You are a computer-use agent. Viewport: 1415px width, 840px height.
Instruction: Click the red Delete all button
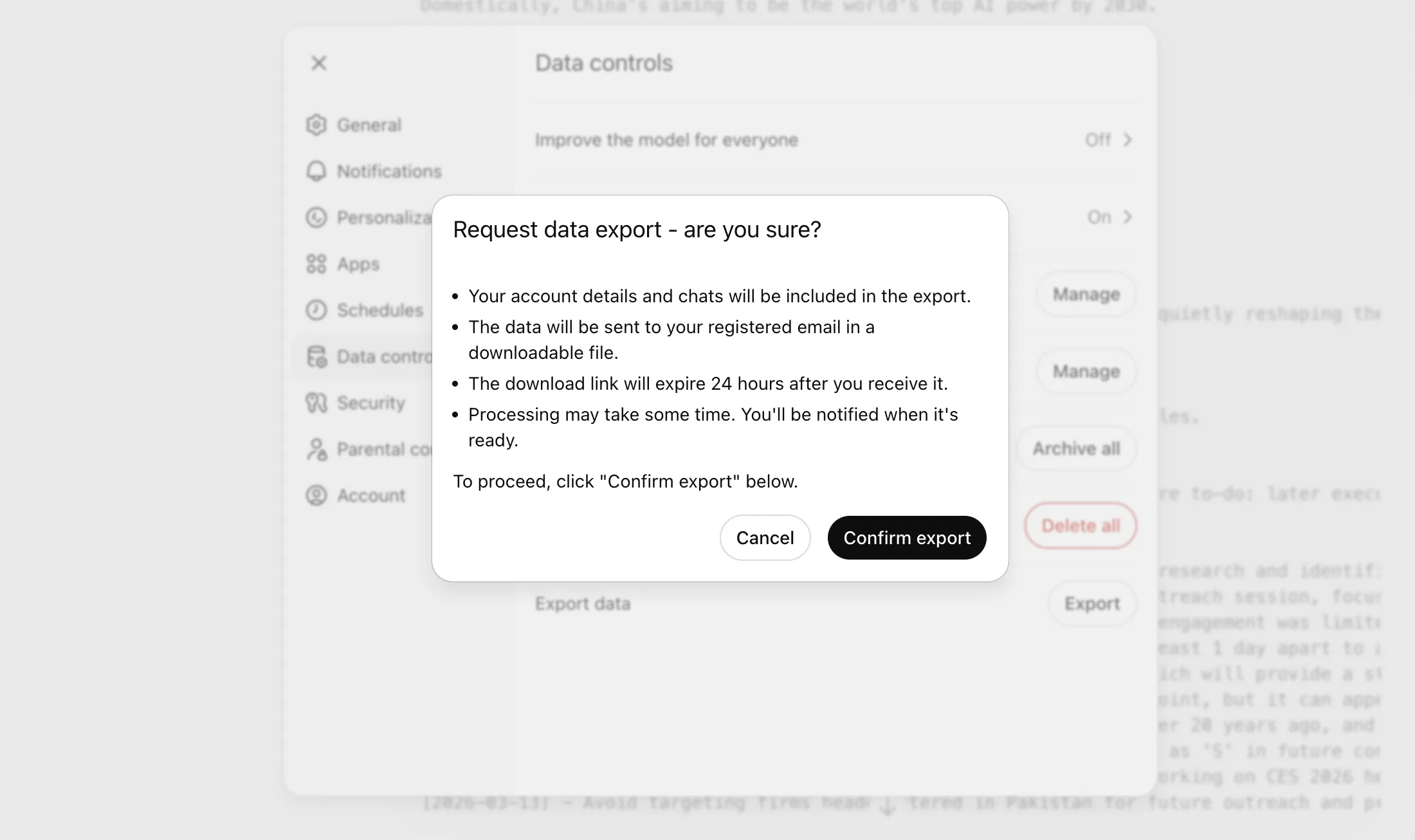coord(1081,525)
